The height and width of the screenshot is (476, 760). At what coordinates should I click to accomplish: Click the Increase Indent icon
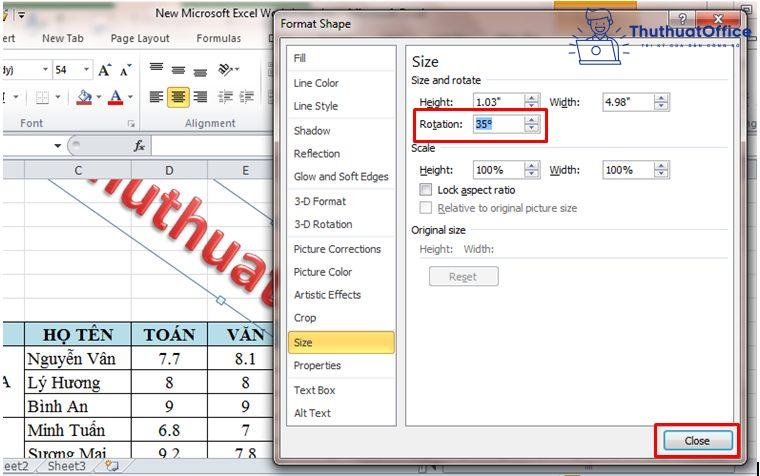(x=246, y=97)
